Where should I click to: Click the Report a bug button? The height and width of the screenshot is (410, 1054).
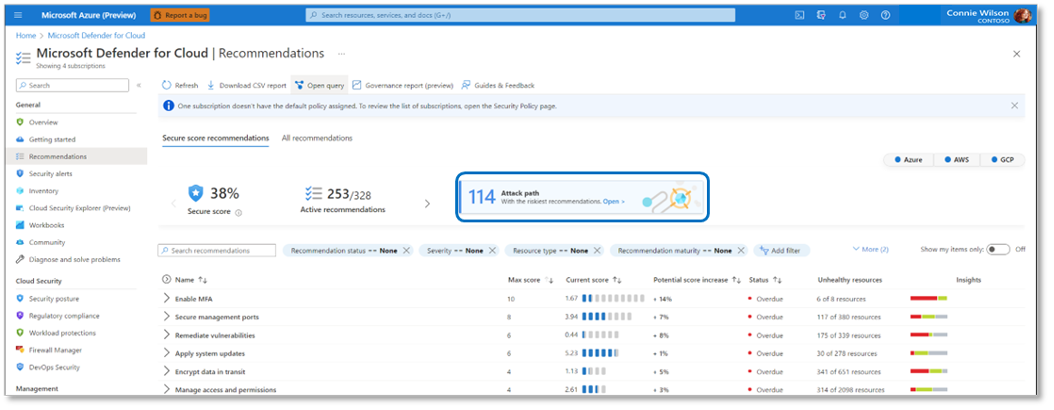pyautogui.click(x=180, y=16)
